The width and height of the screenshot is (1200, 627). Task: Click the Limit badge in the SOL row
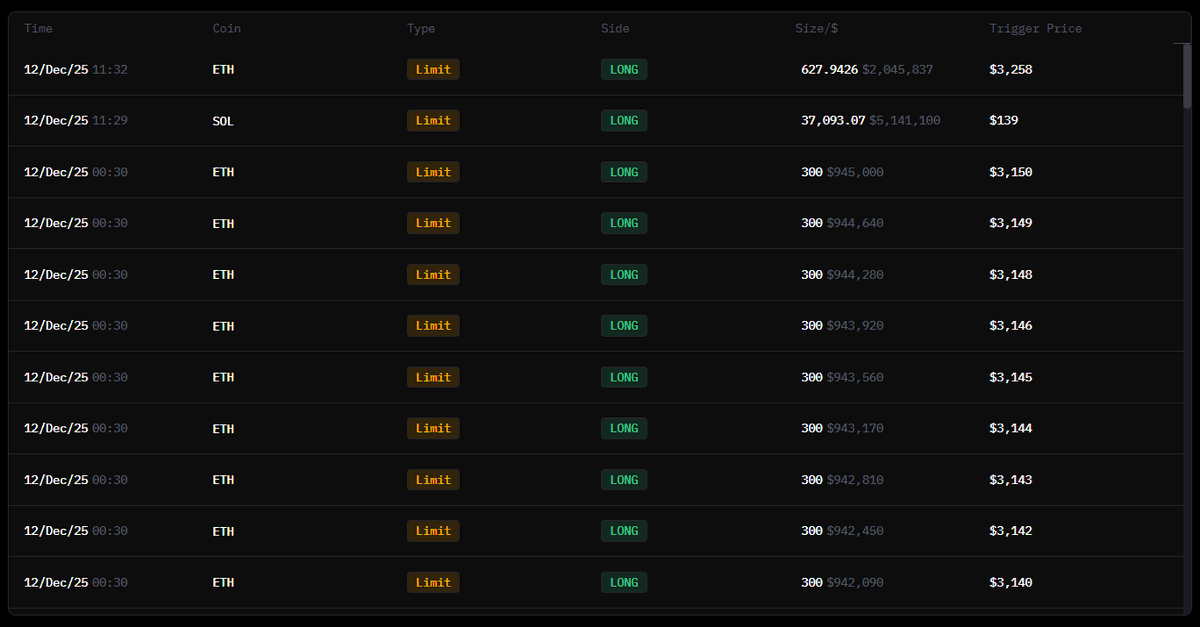click(433, 121)
